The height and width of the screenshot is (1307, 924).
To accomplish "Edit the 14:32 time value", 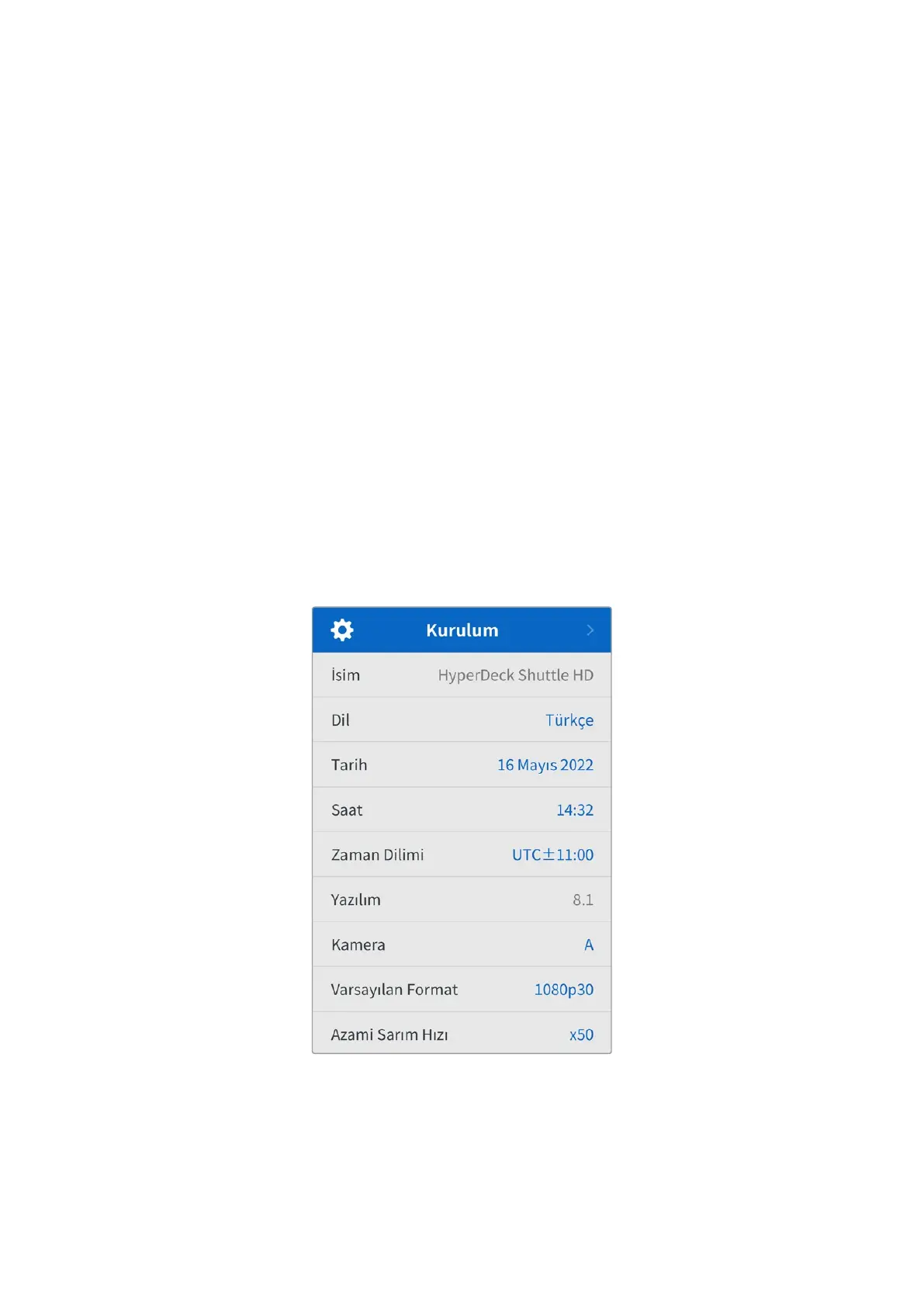I will point(575,810).
